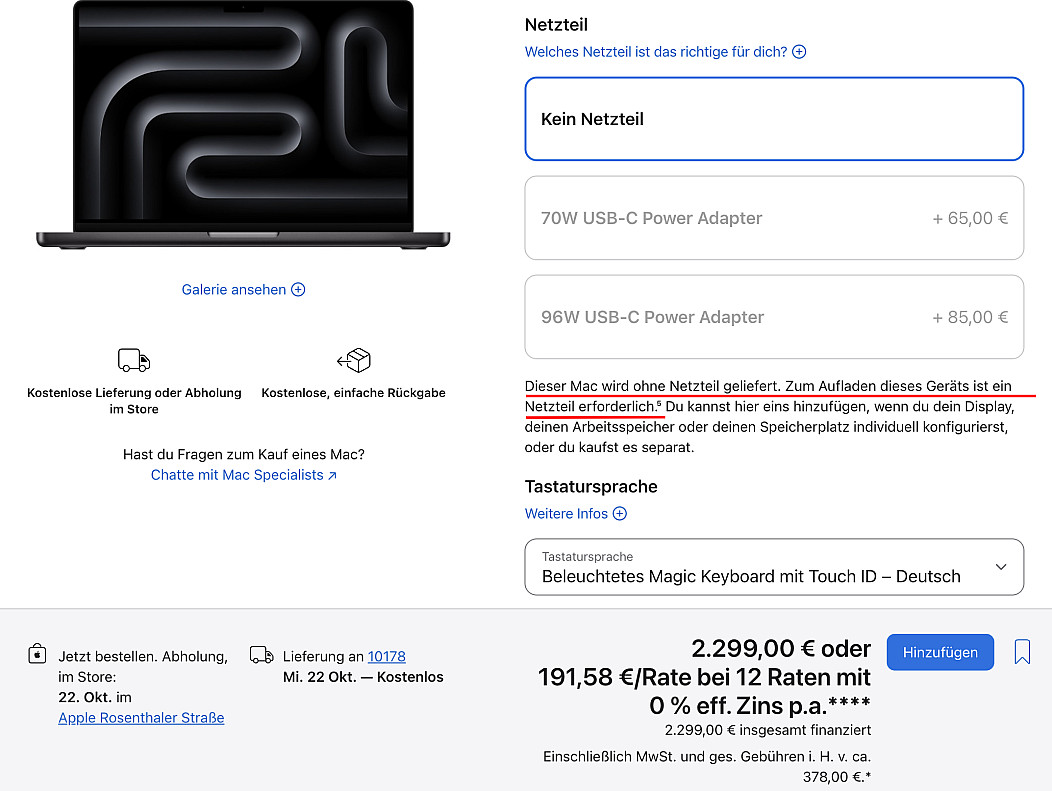This screenshot has height=791, width=1052.
Task: Expand Welches Netzteil ist das richtige info
Action: pyautogui.click(x=656, y=52)
